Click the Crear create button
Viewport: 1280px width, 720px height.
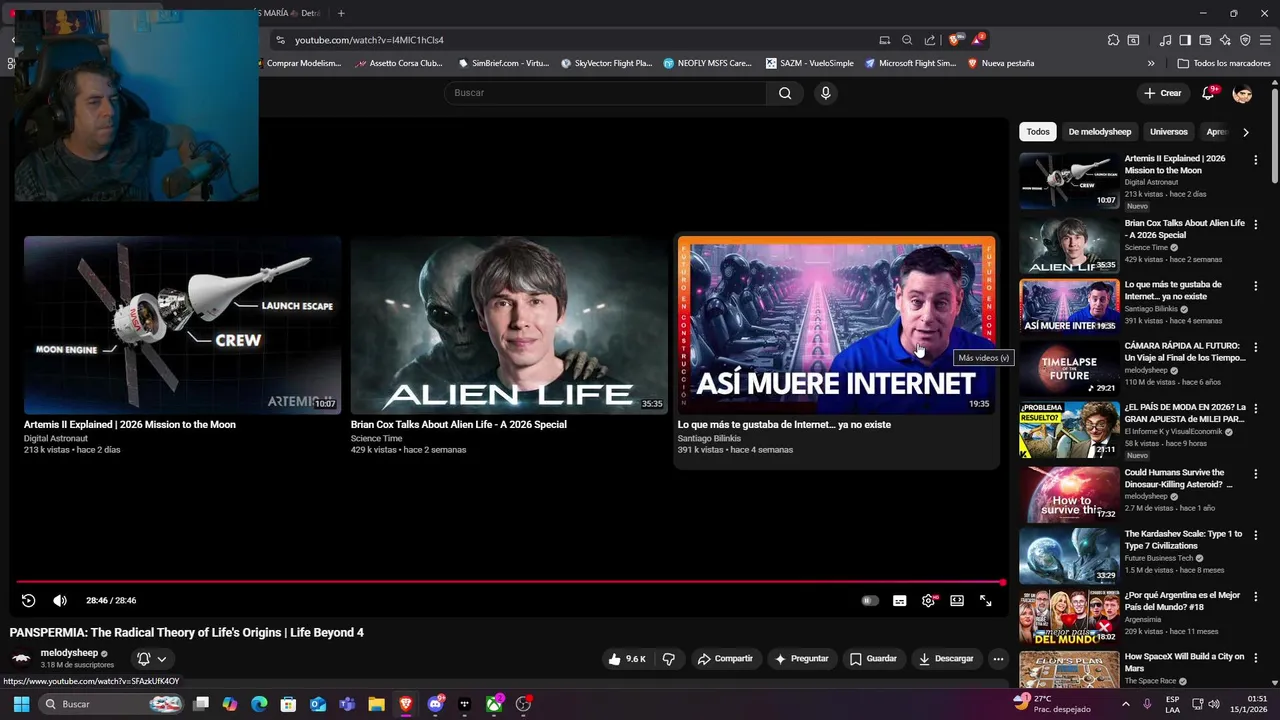click(x=1163, y=93)
